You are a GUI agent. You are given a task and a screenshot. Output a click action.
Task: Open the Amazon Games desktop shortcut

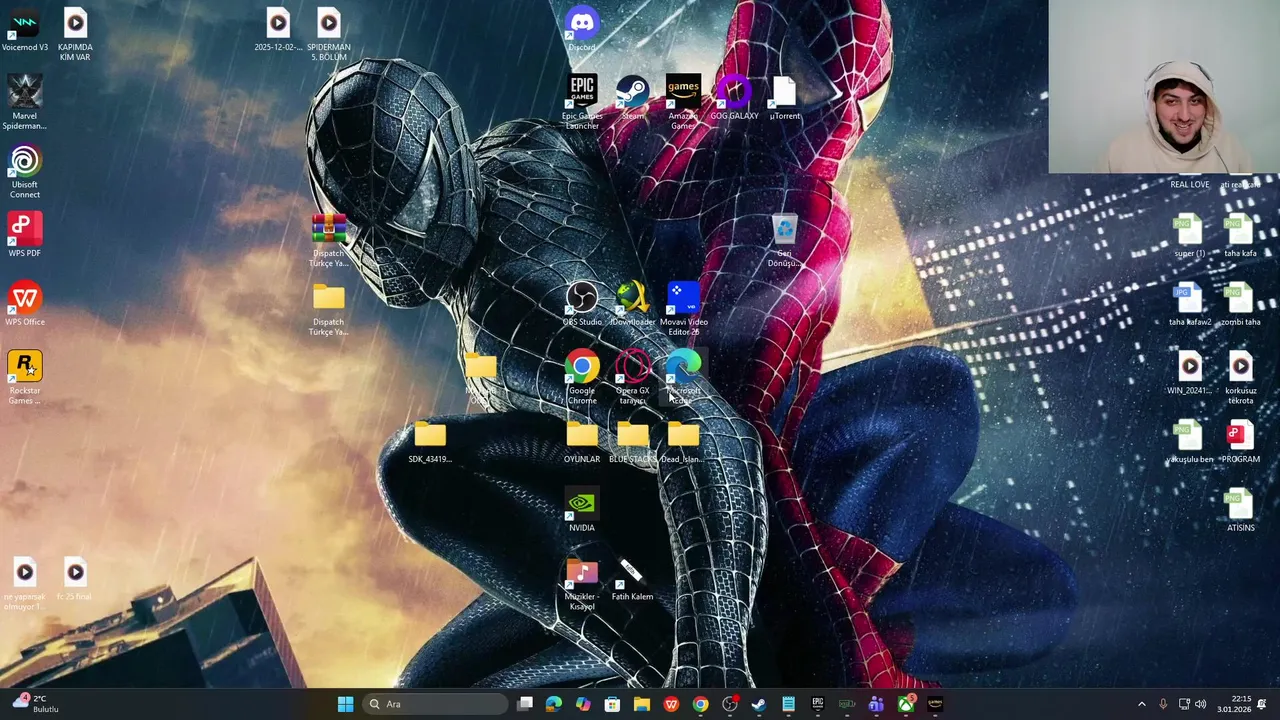click(x=683, y=102)
